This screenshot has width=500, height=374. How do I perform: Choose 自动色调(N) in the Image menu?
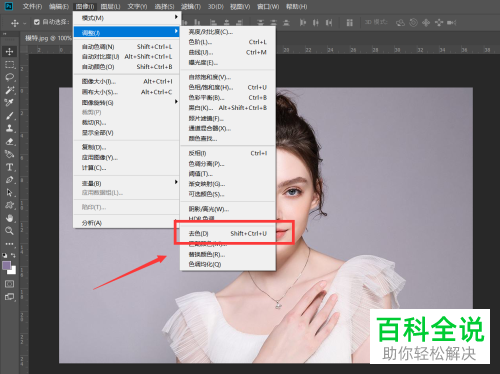127,47
